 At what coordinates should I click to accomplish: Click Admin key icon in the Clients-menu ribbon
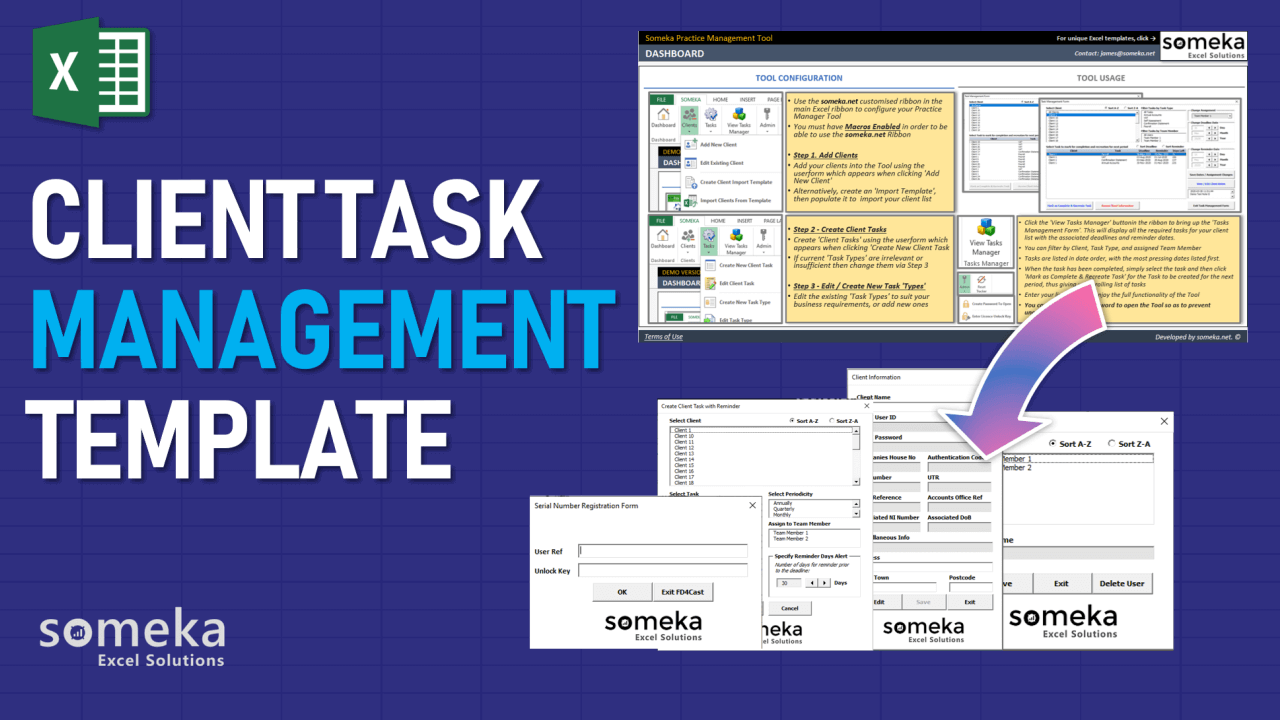[x=767, y=115]
